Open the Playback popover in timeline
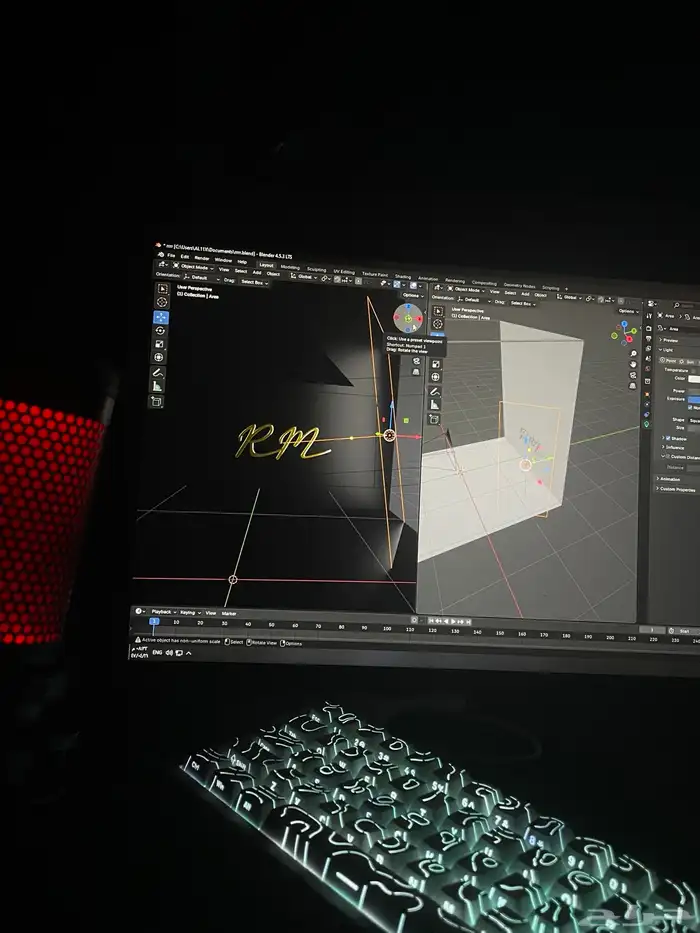The width and height of the screenshot is (700, 933). pos(162,612)
